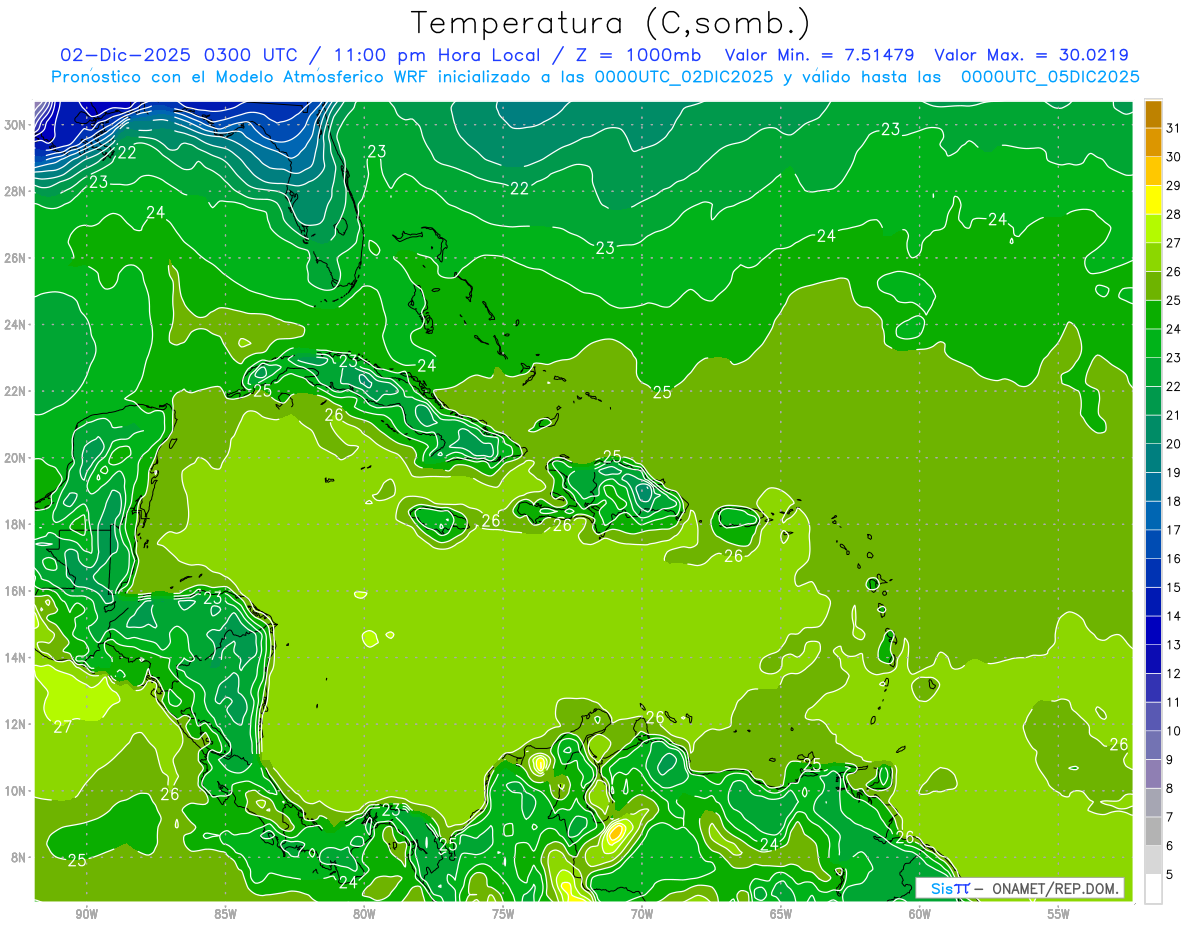Click the dark orange top swatch above 31
The width and height of the screenshot is (1200, 927).
1153,114
